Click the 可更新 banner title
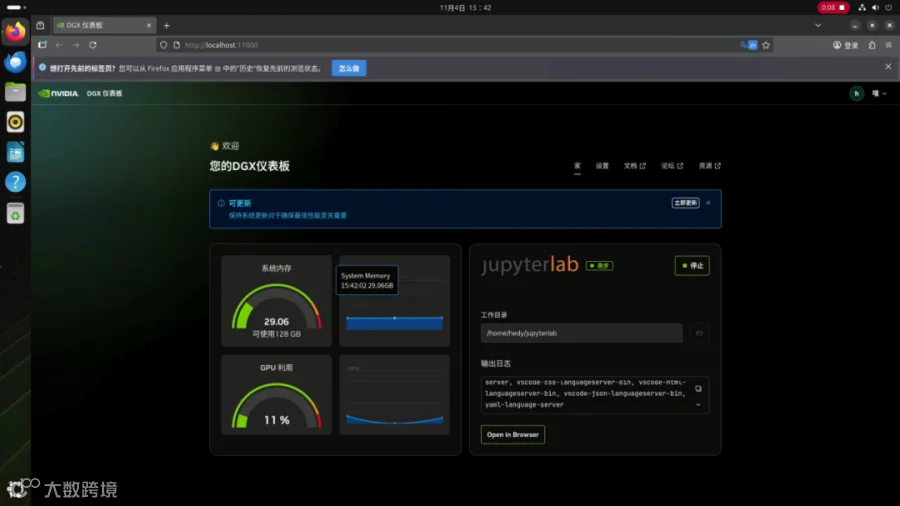This screenshot has height=506, width=900. pos(240,203)
